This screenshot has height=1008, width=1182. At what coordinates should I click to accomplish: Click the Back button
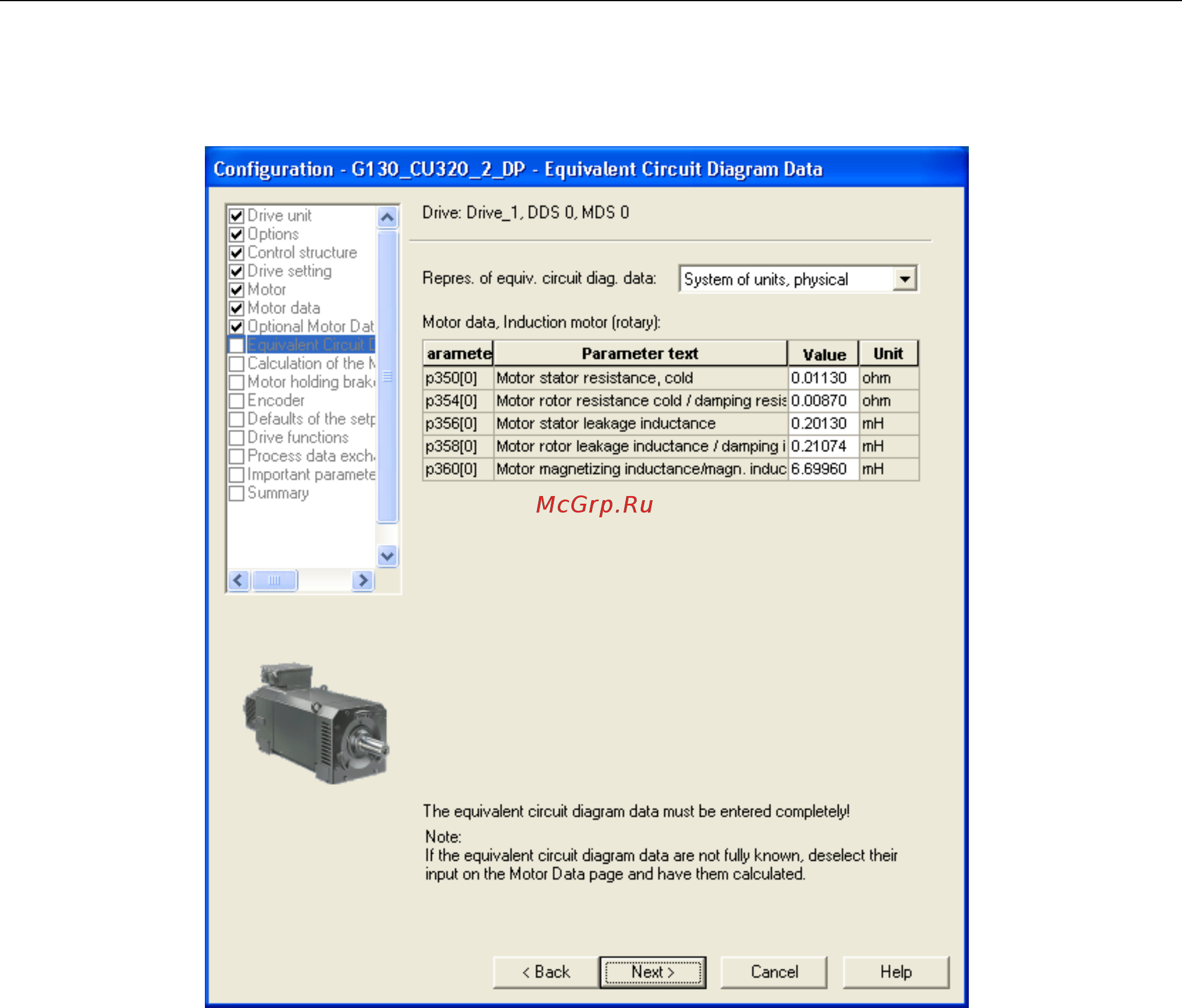pyautogui.click(x=546, y=972)
